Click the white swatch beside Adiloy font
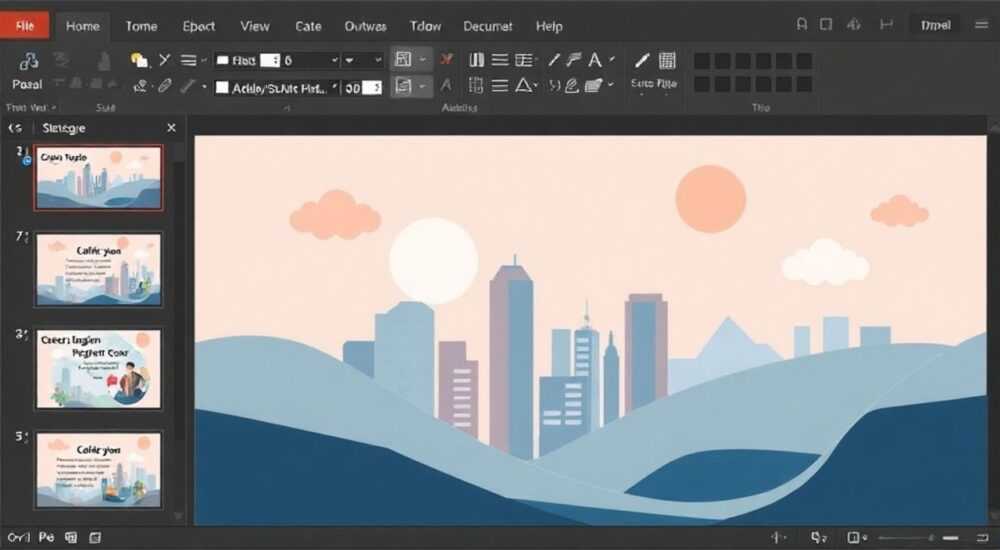1000x550 pixels. pos(222,87)
